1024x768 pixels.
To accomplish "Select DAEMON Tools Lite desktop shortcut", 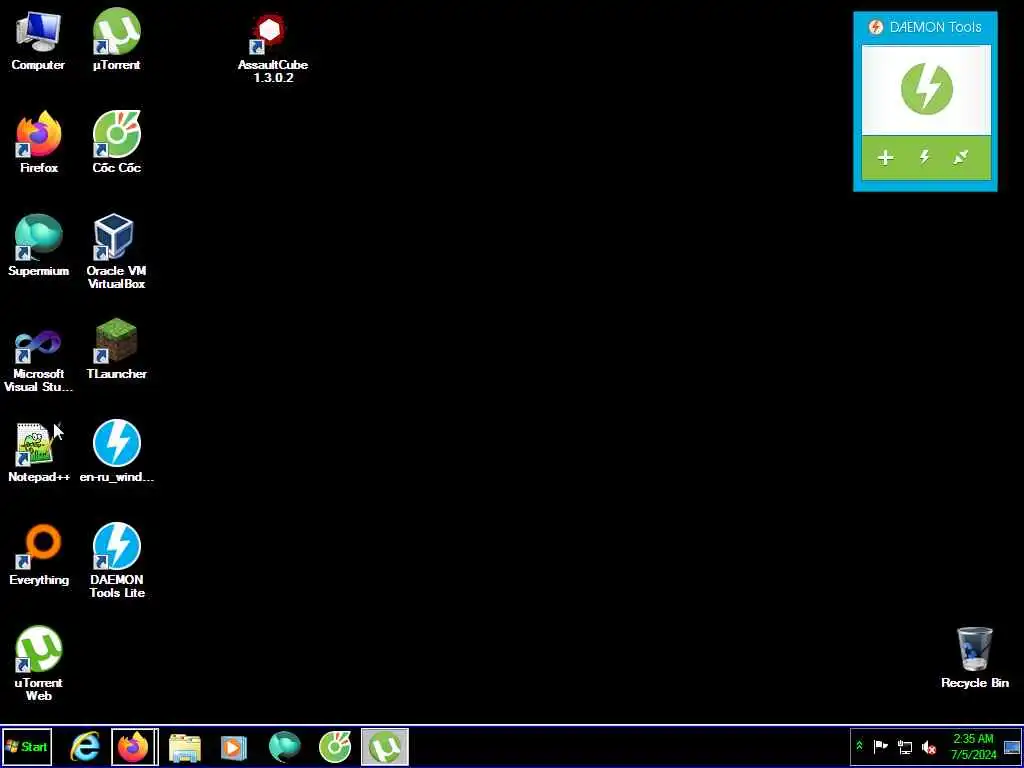I will (116, 560).
